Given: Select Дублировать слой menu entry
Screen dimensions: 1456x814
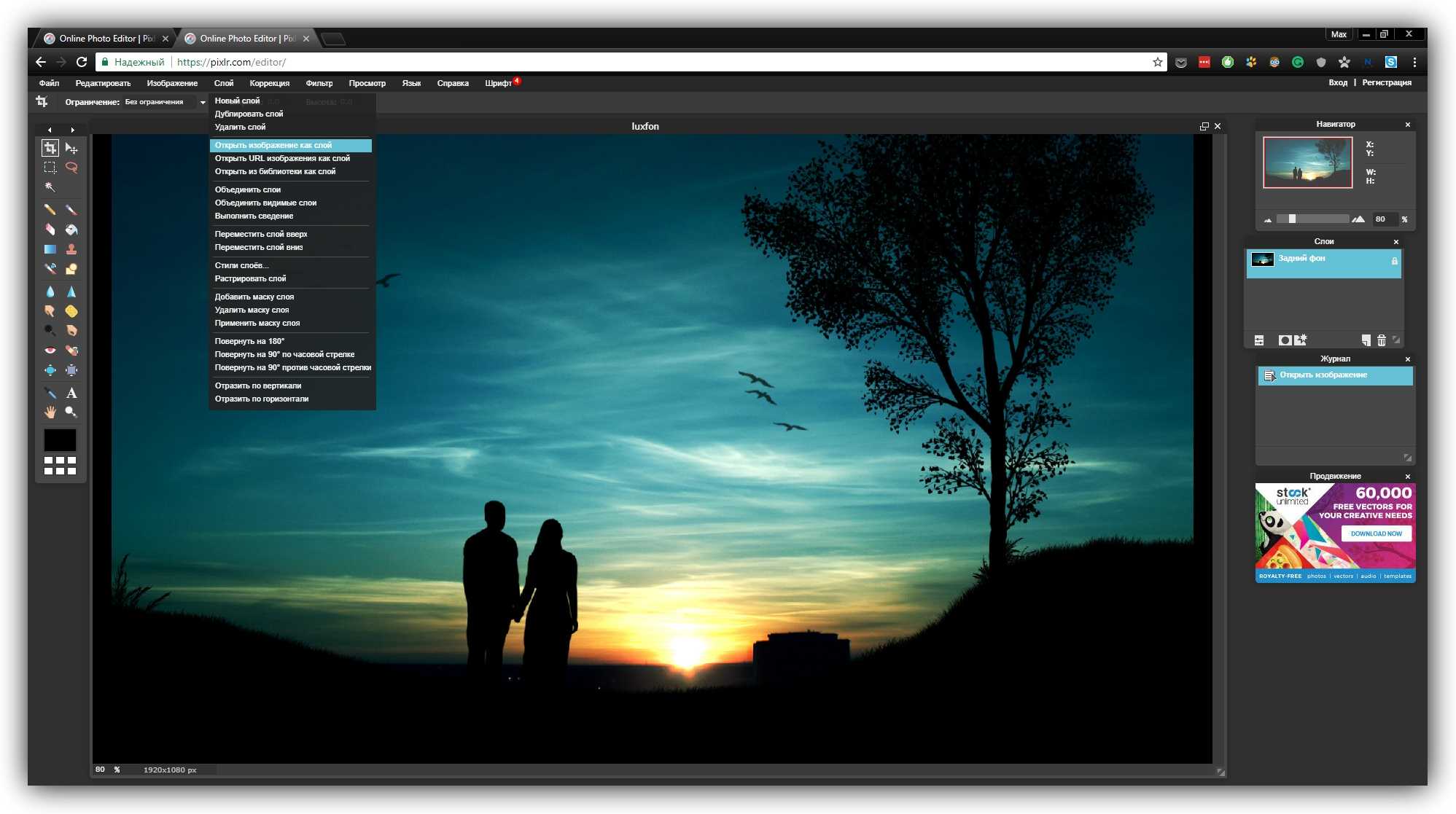Looking at the screenshot, I should [x=249, y=114].
